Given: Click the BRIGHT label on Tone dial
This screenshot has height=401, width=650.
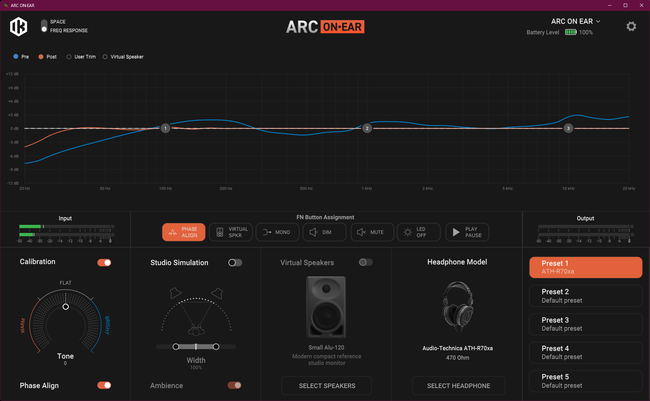Looking at the screenshot, I should coord(107,326).
